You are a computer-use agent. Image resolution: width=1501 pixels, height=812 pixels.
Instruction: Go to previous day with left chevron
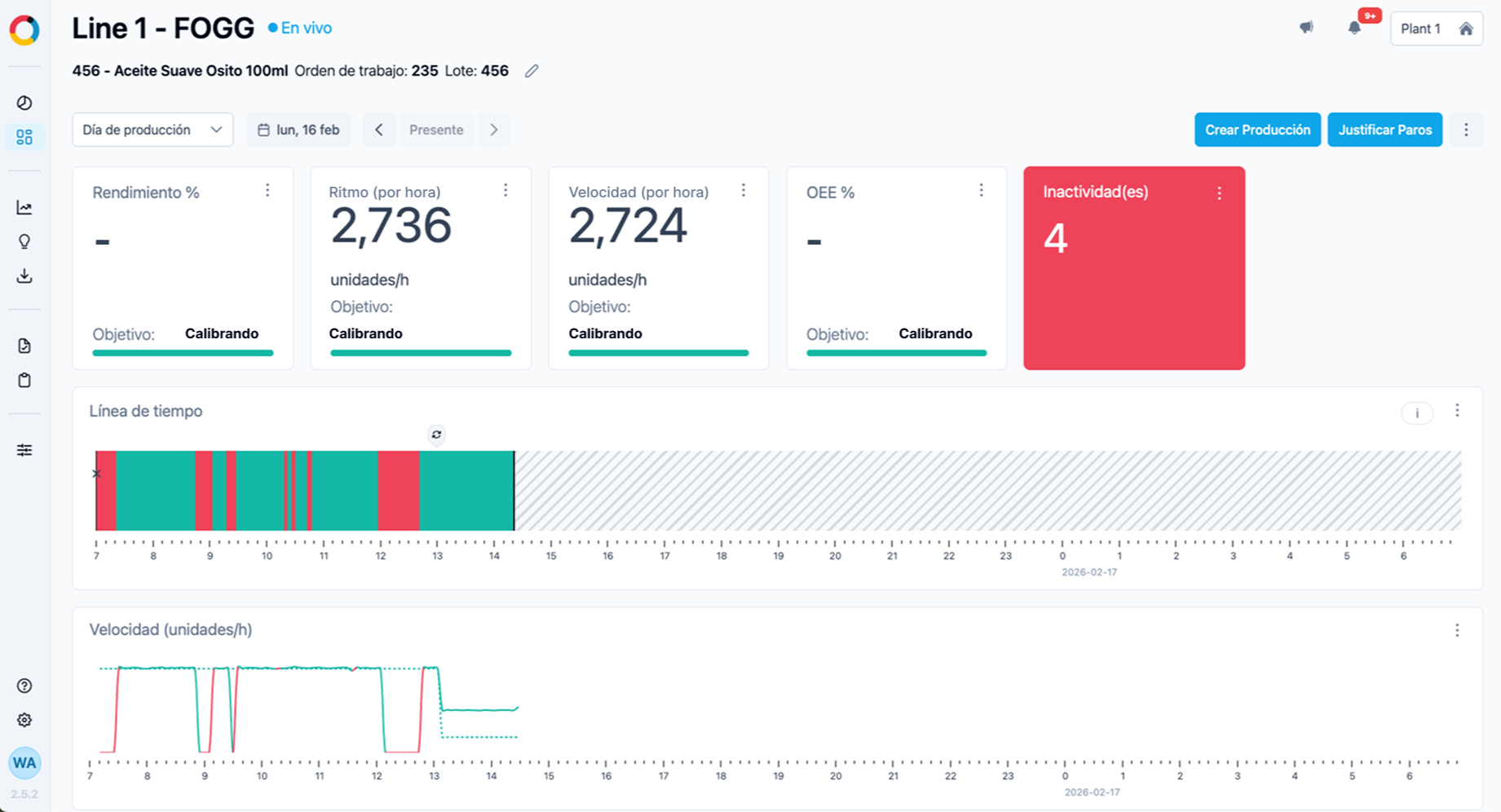click(x=379, y=130)
